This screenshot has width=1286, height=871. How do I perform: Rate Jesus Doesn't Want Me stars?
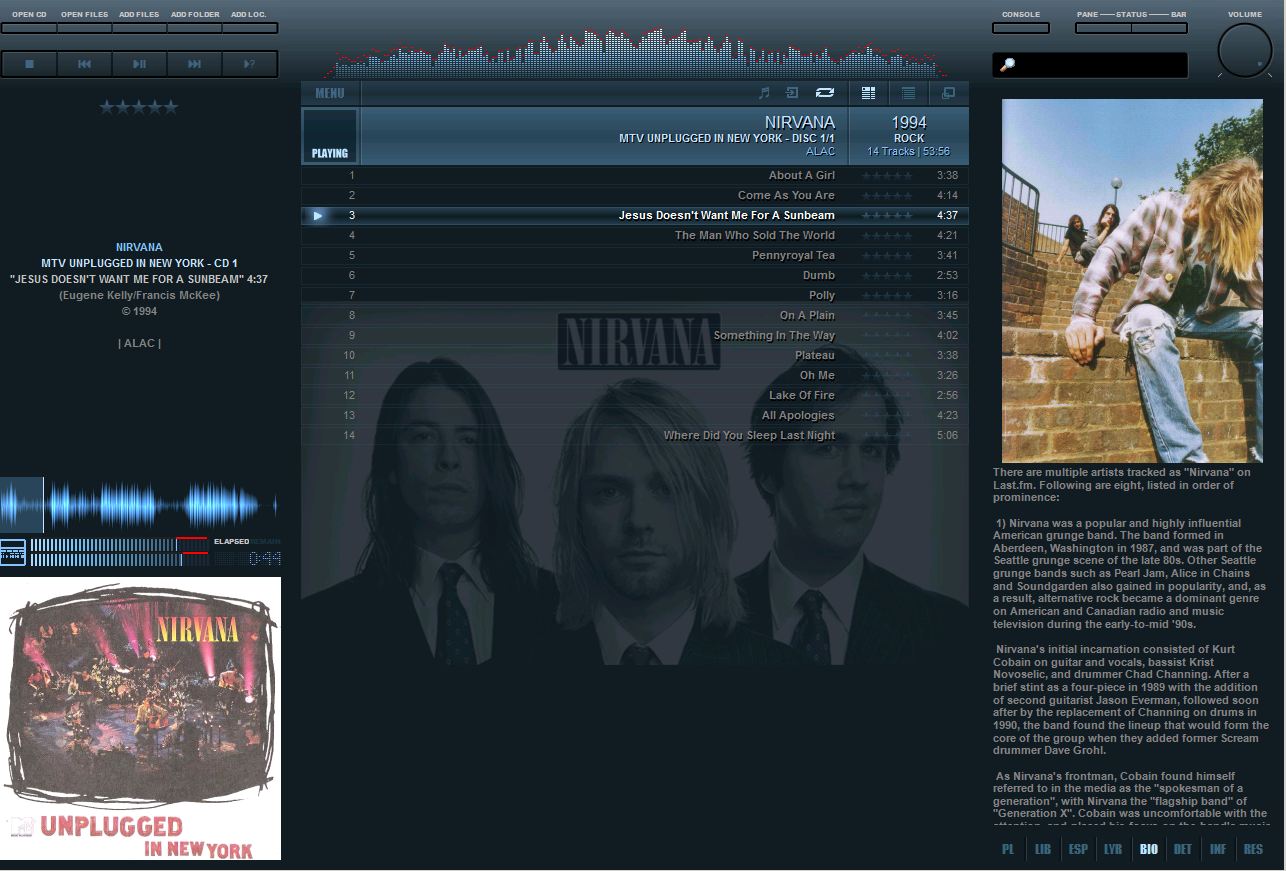pos(887,215)
